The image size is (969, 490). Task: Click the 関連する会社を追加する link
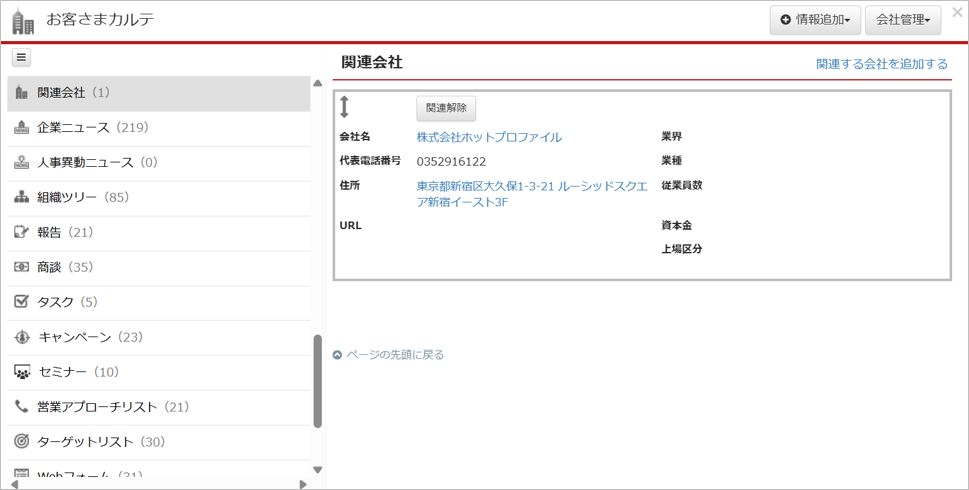[x=881, y=64]
